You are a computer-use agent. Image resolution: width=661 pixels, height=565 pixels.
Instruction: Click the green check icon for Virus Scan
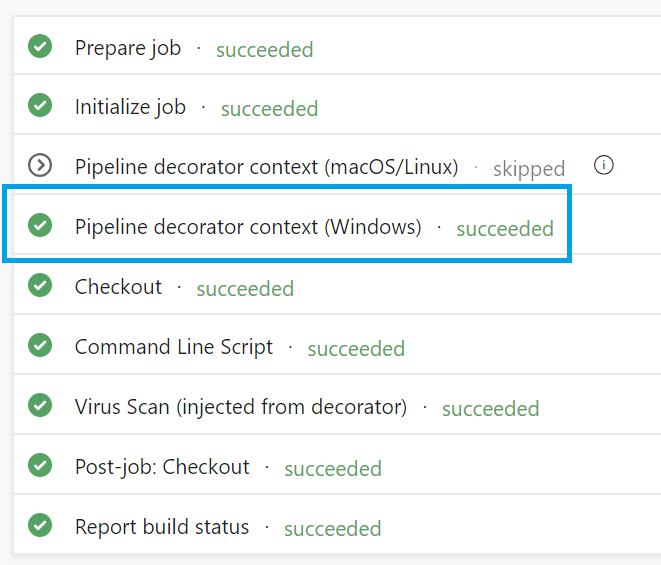coord(40,406)
